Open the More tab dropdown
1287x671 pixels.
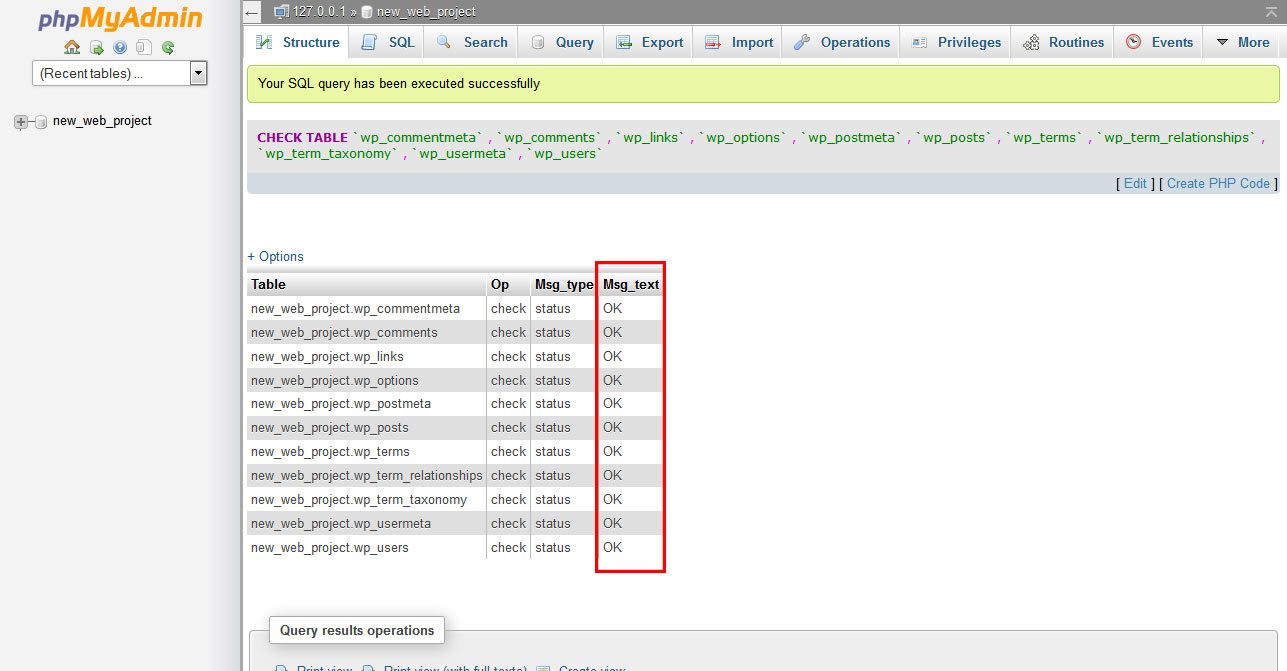(x=1241, y=42)
